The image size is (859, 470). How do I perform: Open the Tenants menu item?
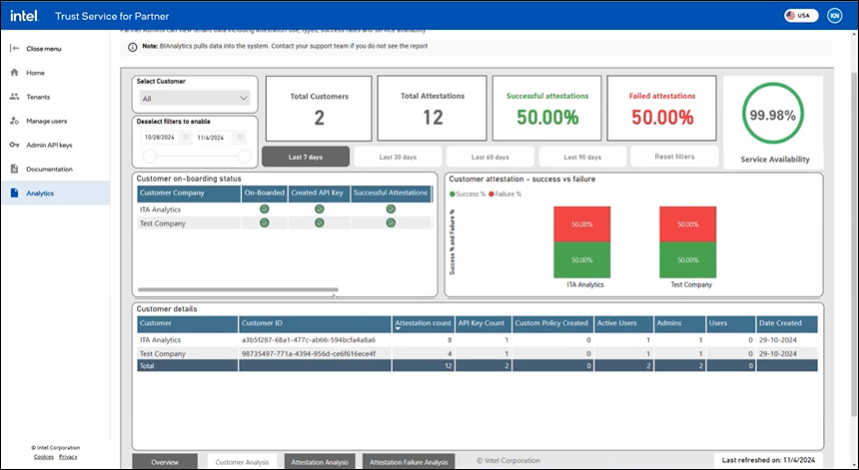coord(55,96)
